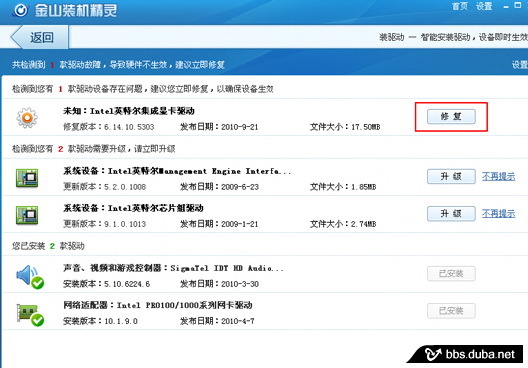The image size is (528, 368).
Task: Click 不再提示 for Intel芯片组驱动
Action: click(498, 213)
